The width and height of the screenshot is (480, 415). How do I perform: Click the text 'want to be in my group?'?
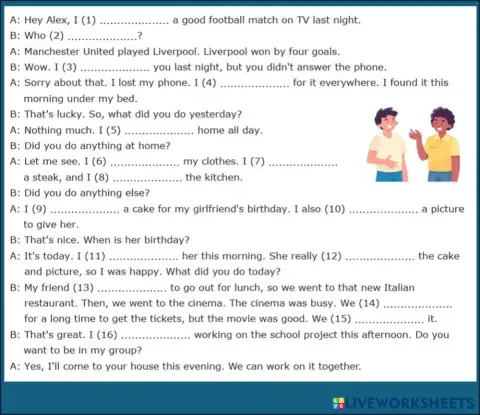click(x=83, y=351)
